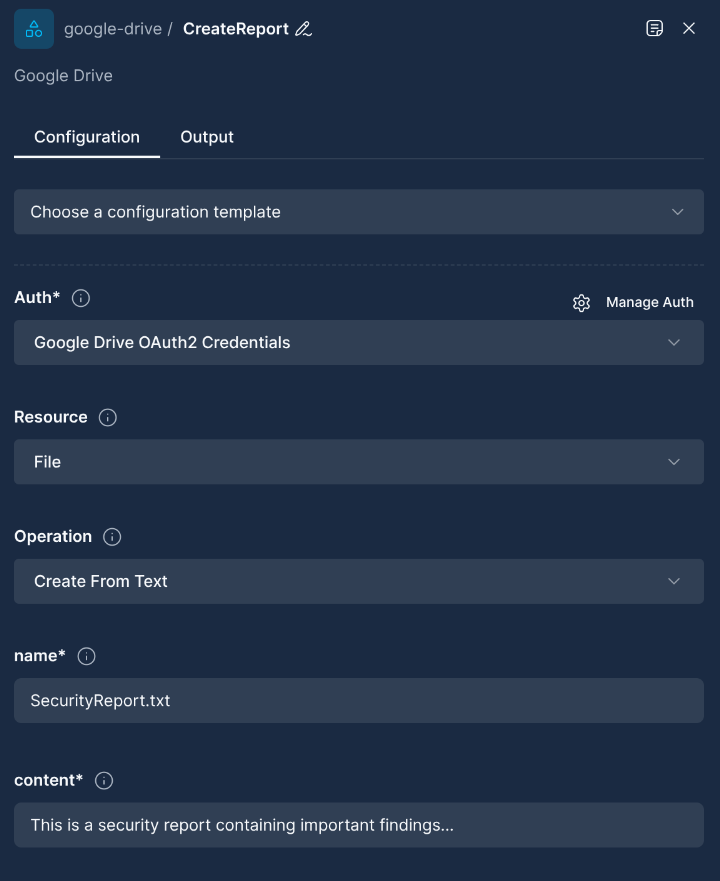The height and width of the screenshot is (881, 720).
Task: Open the node notes panel icon
Action: pos(655,28)
